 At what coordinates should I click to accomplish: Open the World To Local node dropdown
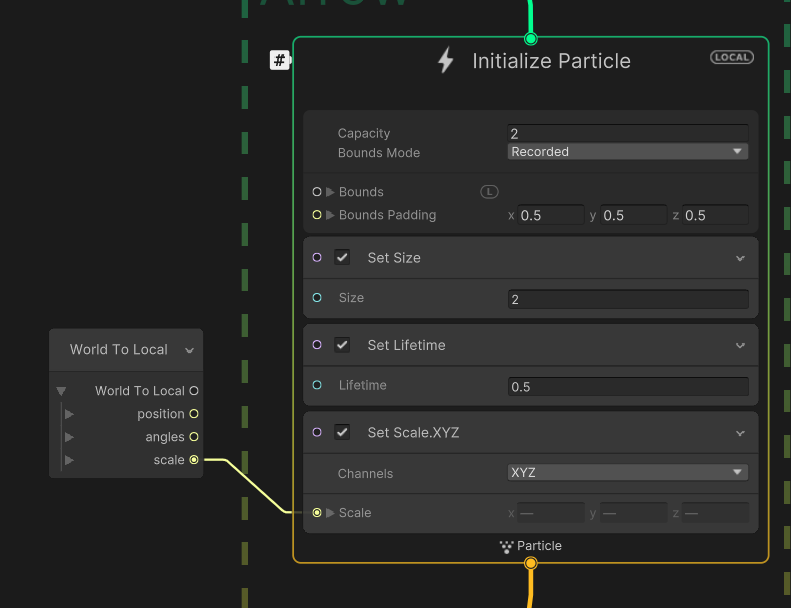coord(189,350)
